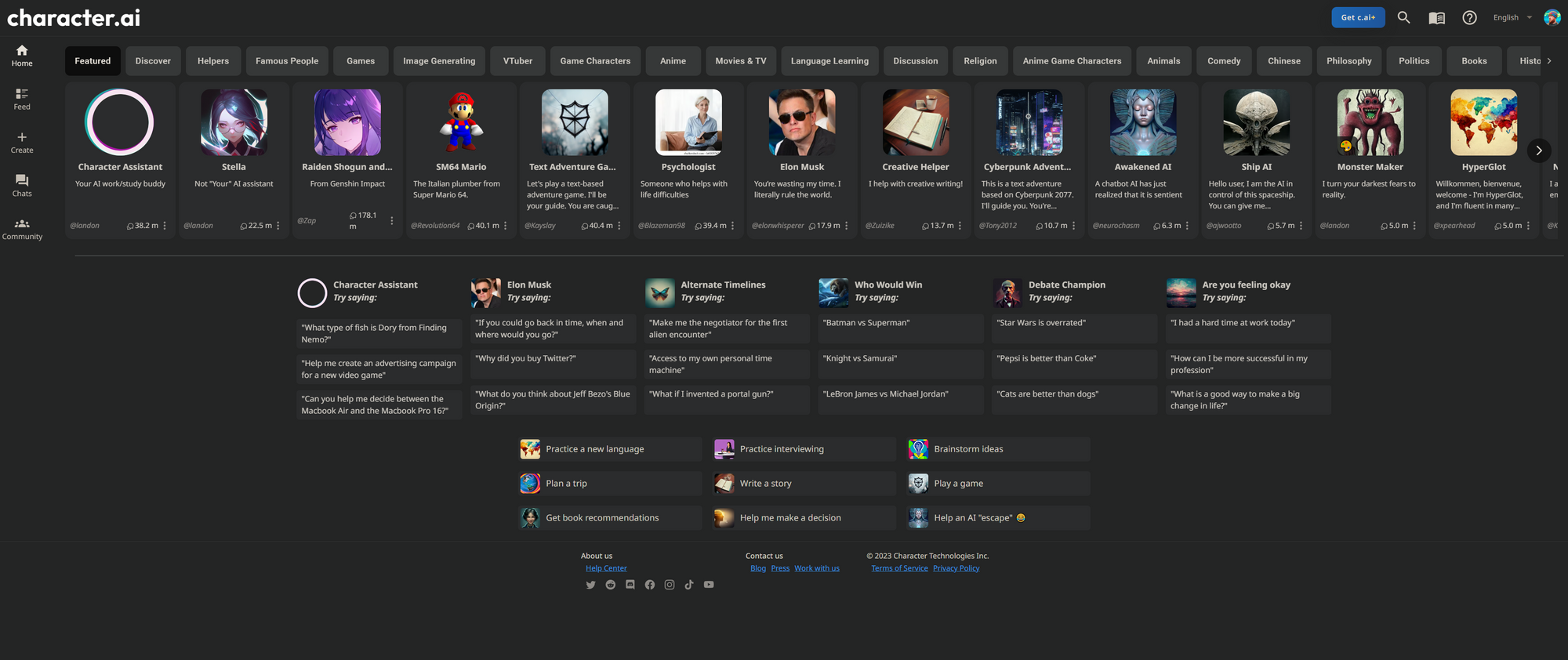Open Discord icon in footer
The width and height of the screenshot is (1568, 660).
(630, 585)
